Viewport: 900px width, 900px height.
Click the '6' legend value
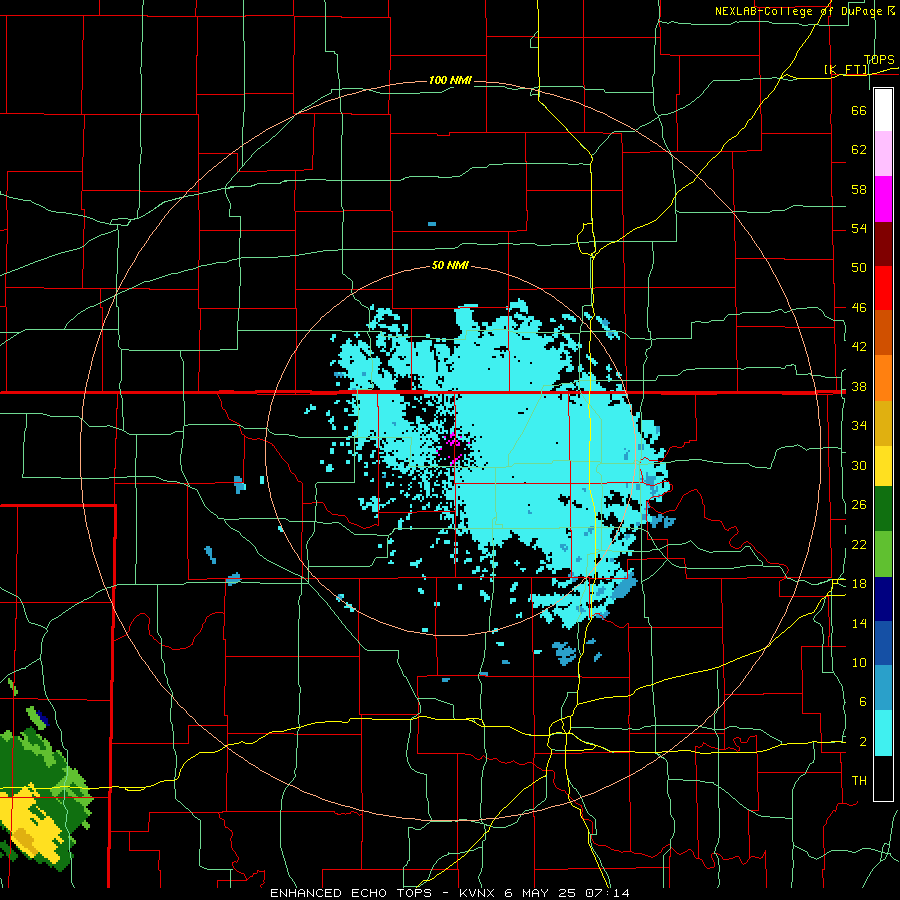pos(862,701)
